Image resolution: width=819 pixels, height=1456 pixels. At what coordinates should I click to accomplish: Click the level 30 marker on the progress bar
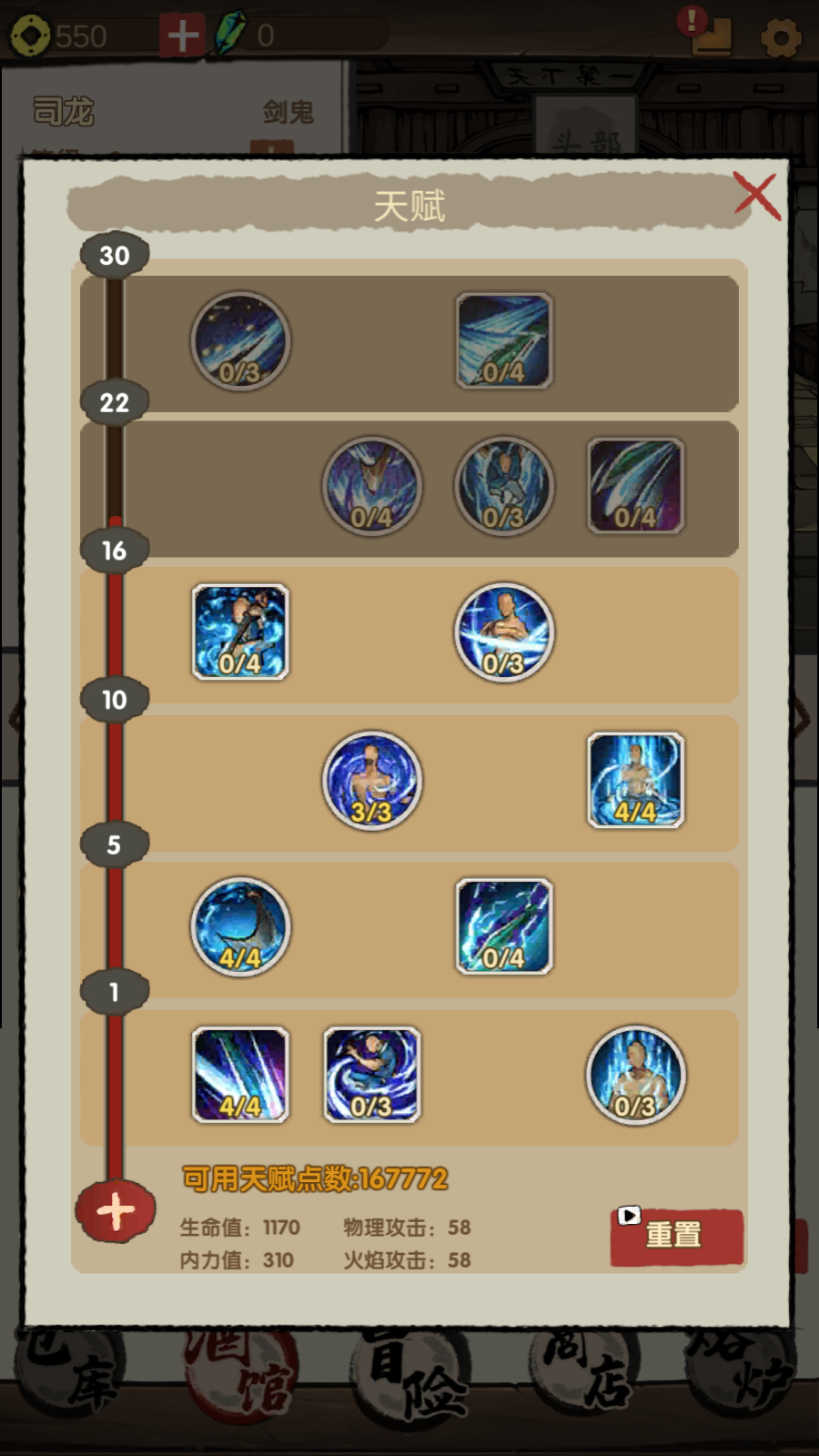click(x=115, y=256)
